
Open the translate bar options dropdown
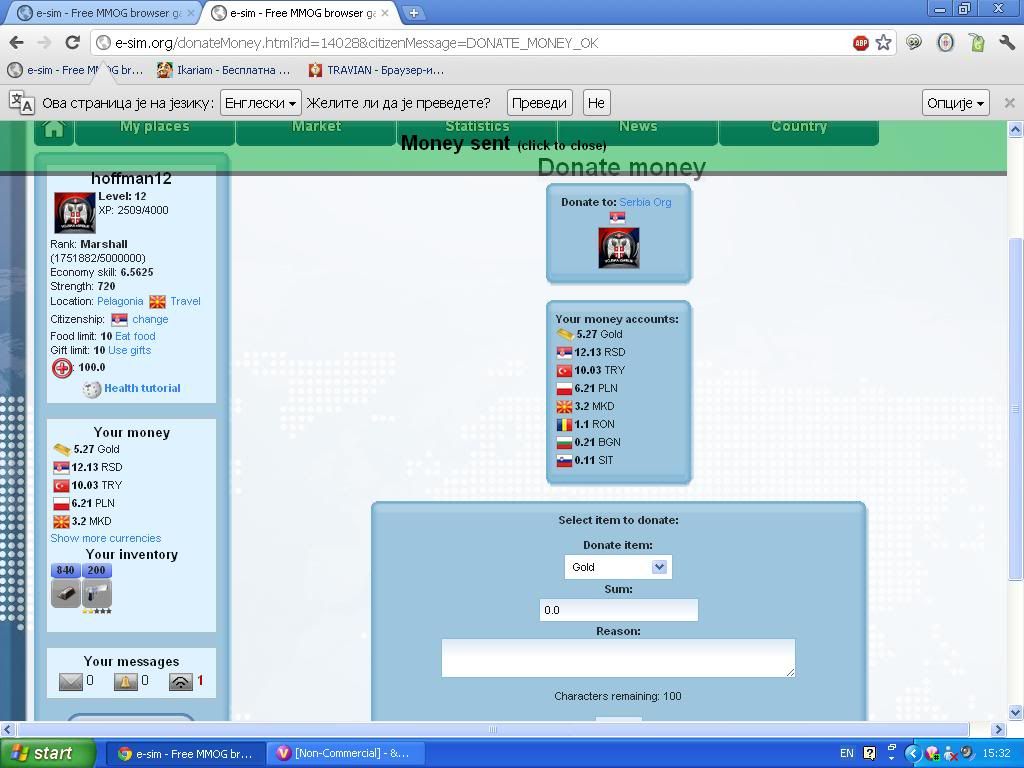click(955, 103)
